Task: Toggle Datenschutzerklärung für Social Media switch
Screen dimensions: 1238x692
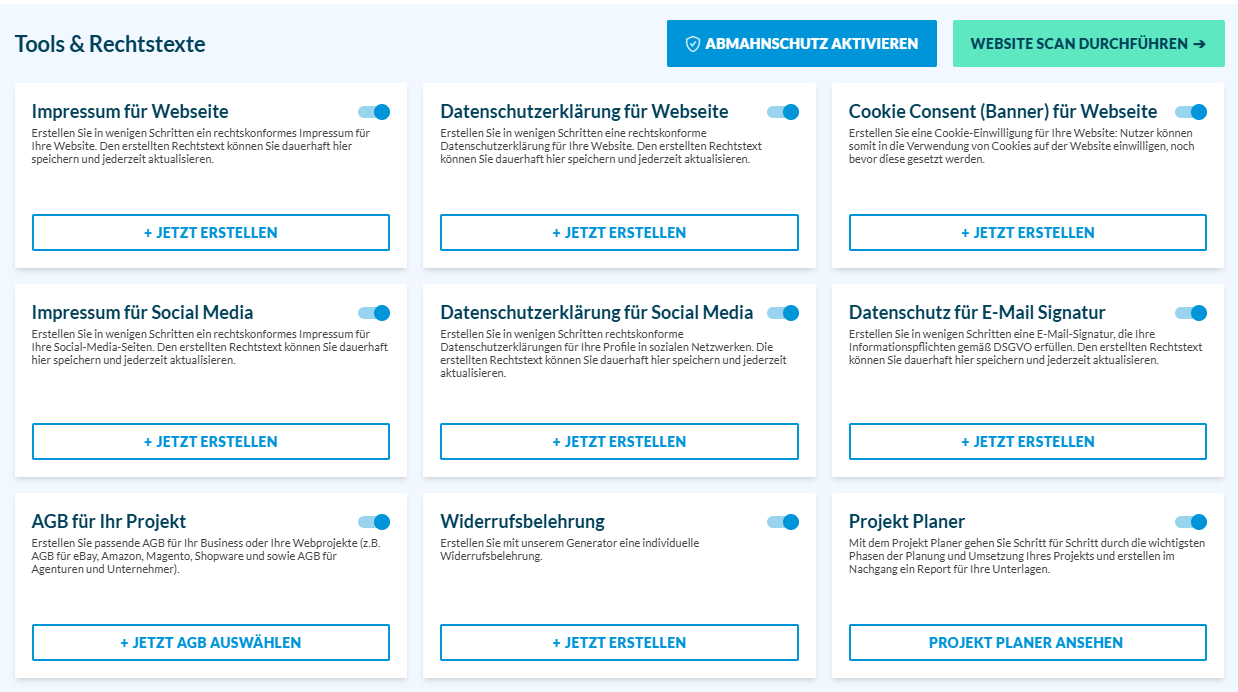Action: pos(783,313)
